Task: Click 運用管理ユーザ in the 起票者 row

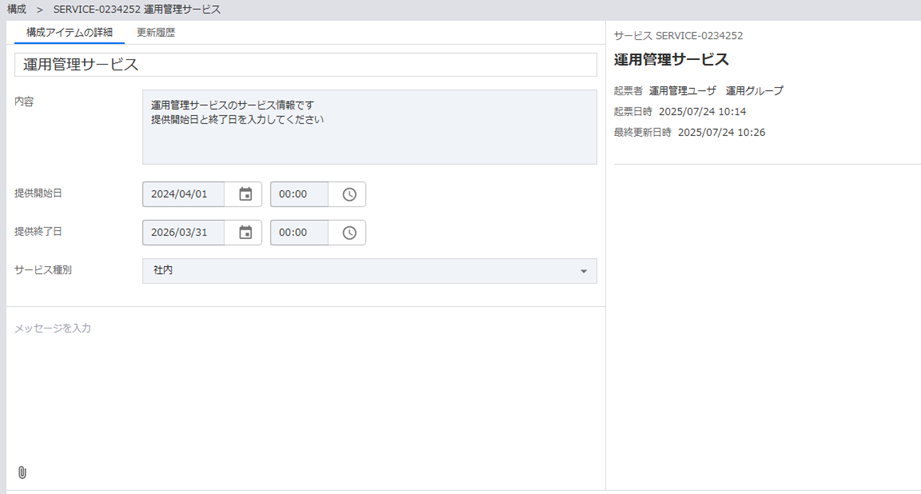Action: [x=682, y=90]
